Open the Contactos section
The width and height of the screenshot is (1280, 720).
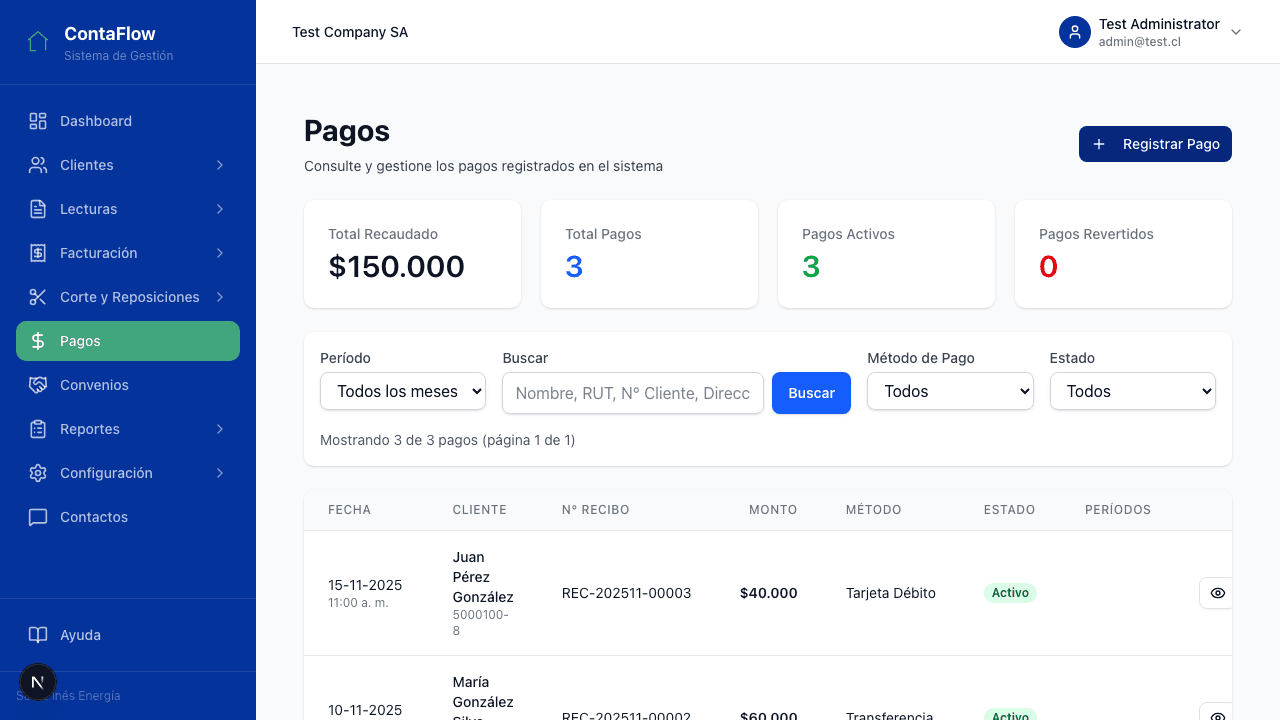coord(128,517)
